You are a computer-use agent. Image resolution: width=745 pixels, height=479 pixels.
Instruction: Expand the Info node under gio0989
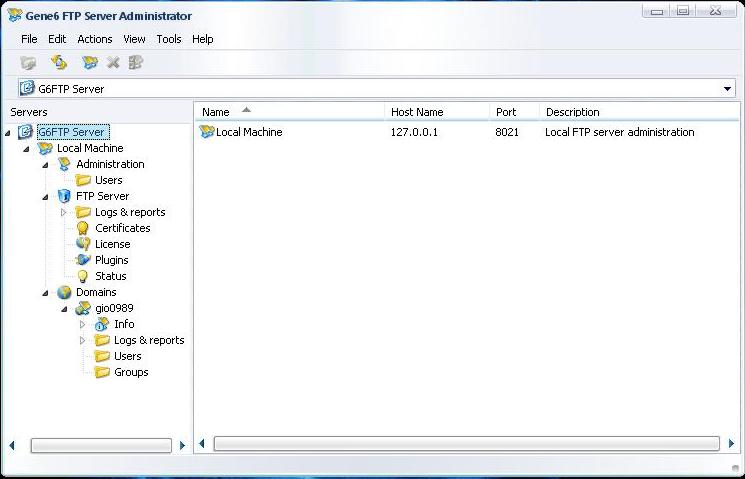click(x=82, y=324)
